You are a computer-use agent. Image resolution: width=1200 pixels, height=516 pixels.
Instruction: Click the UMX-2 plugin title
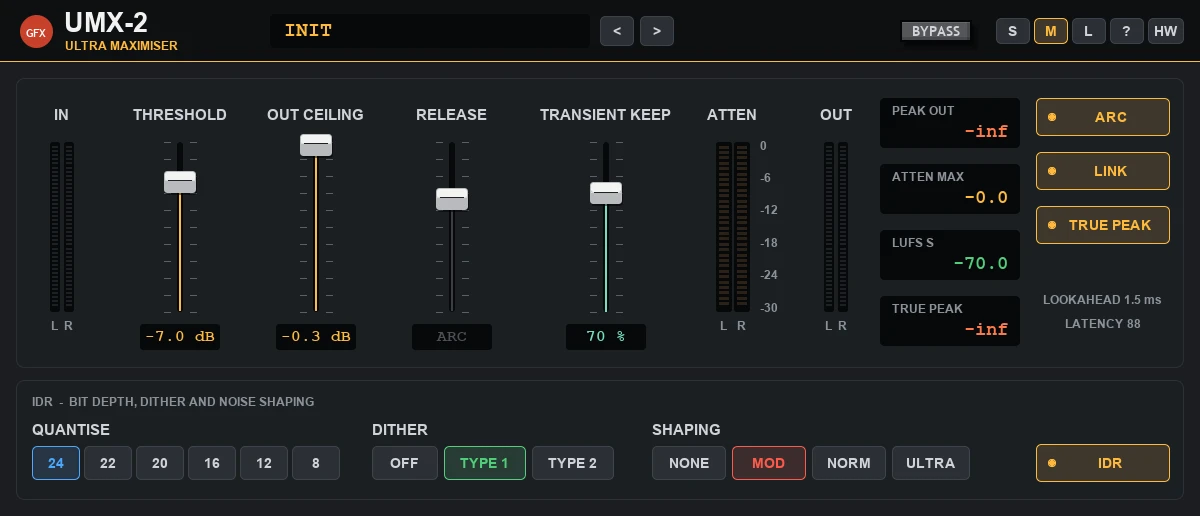(x=106, y=23)
